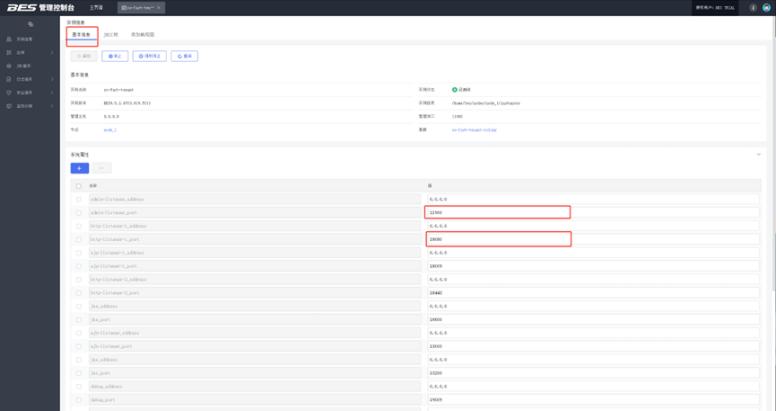Click the 强制停止 force stop button
The image size is (776, 411).
[149, 56]
